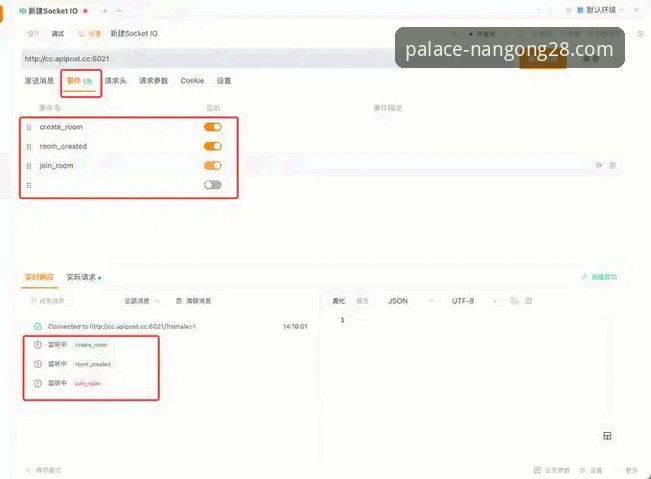Click the info icon of join_room listening entry

pyautogui.click(x=38, y=383)
